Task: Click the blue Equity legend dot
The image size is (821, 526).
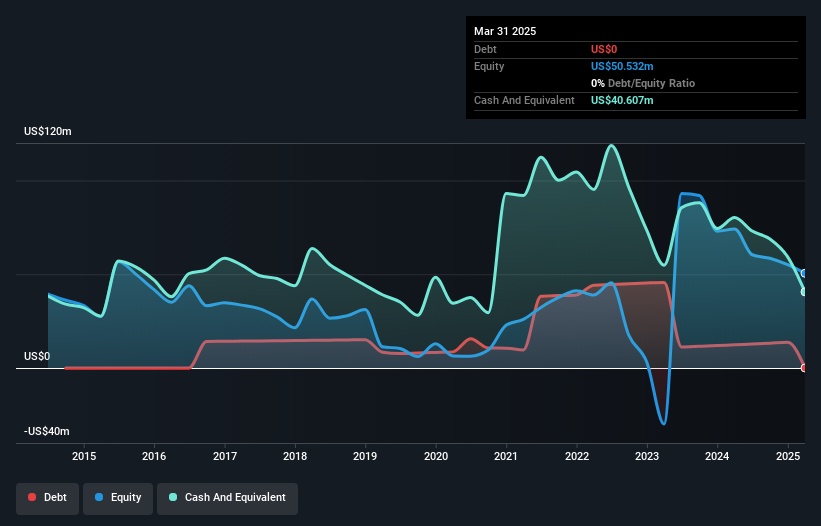Action: 99,497
